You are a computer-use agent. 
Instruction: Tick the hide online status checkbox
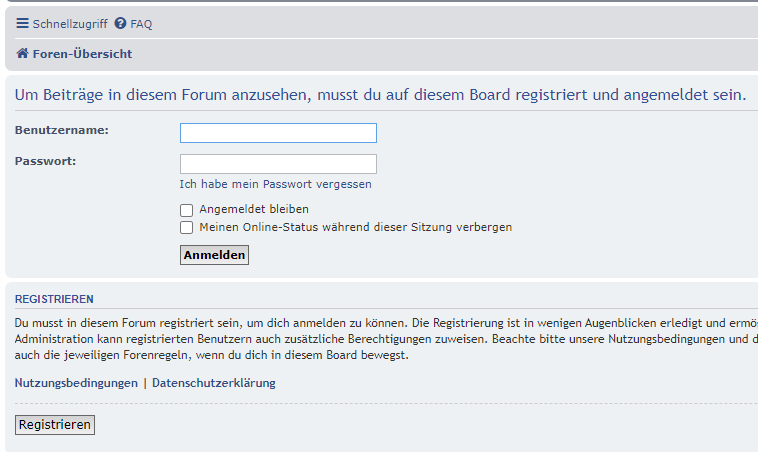point(186,228)
